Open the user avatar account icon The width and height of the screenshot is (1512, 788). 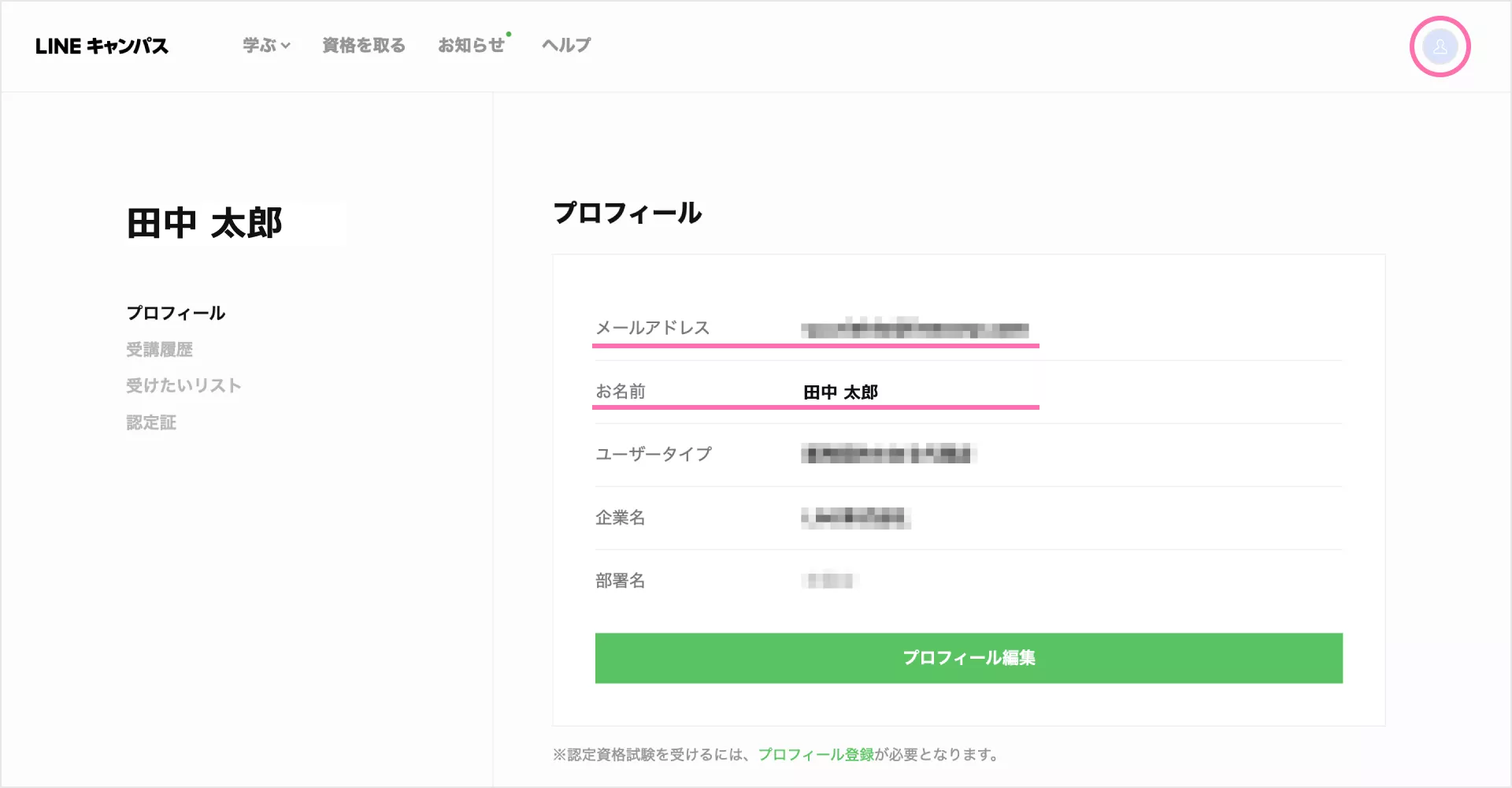pos(1440,46)
